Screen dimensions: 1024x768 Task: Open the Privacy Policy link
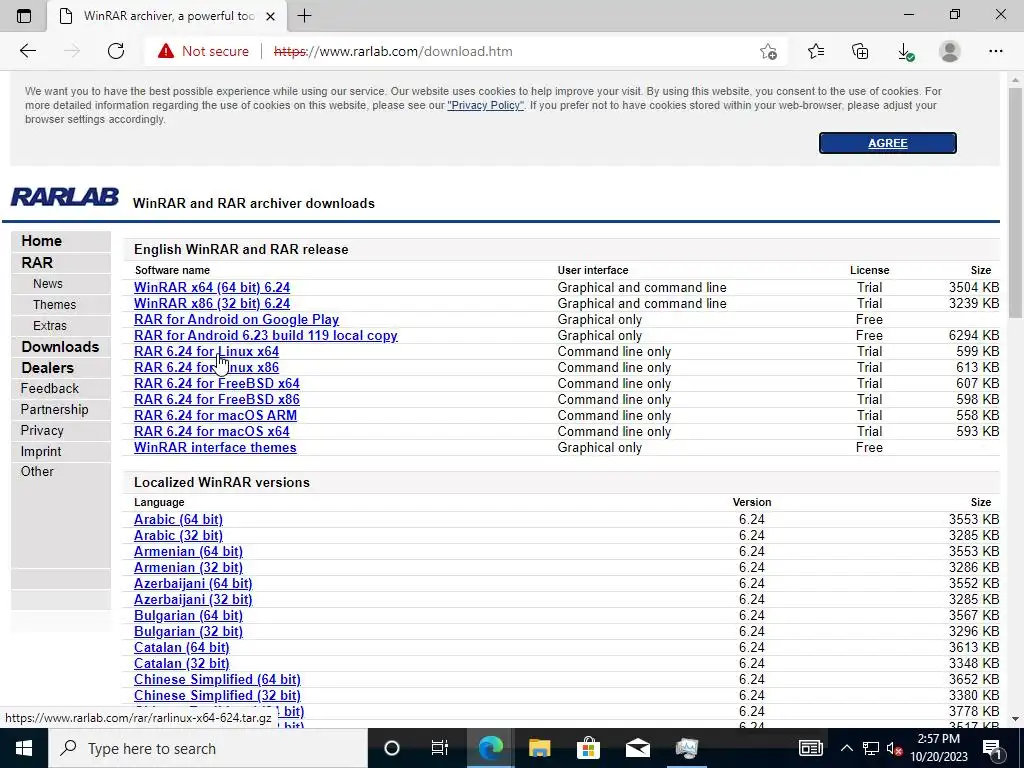pyautogui.click(x=485, y=105)
